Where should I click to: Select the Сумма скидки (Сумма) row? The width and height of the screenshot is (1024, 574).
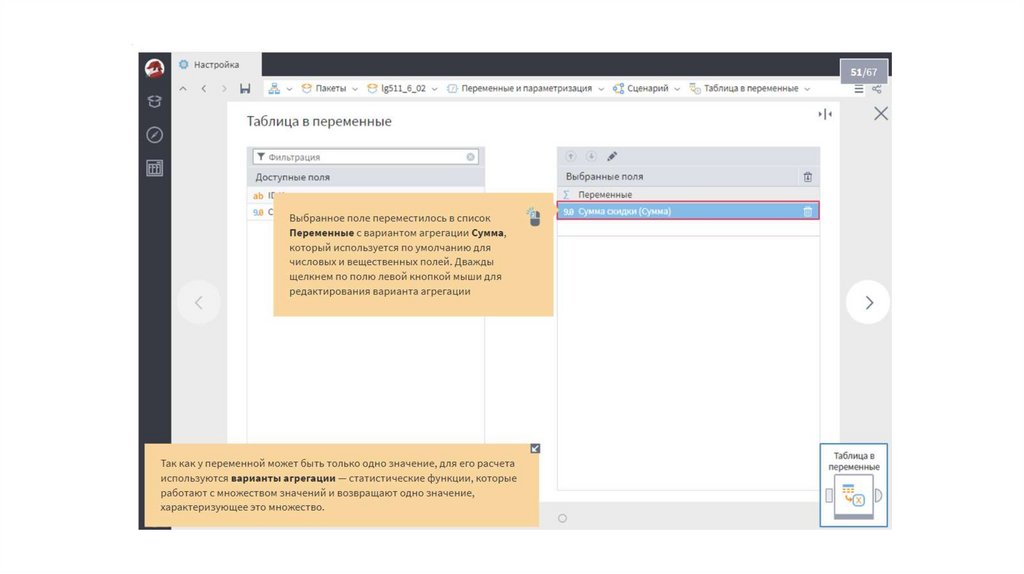(680, 211)
